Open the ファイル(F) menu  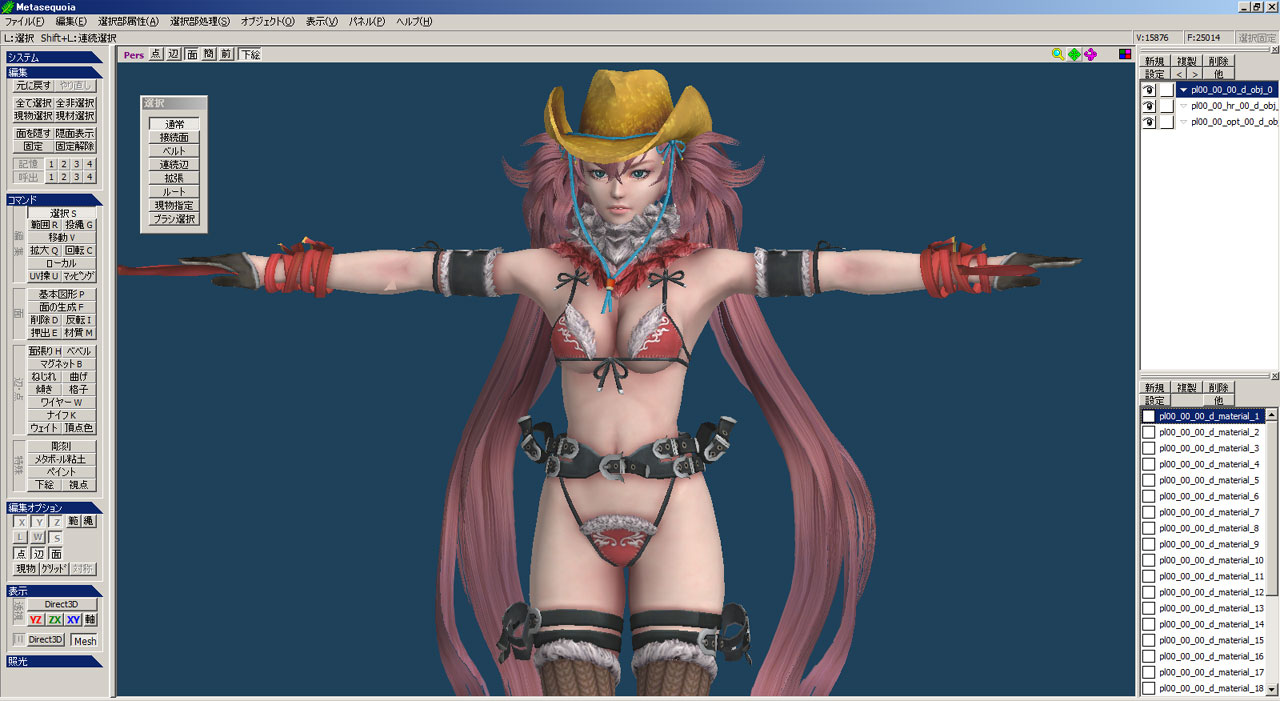25,22
